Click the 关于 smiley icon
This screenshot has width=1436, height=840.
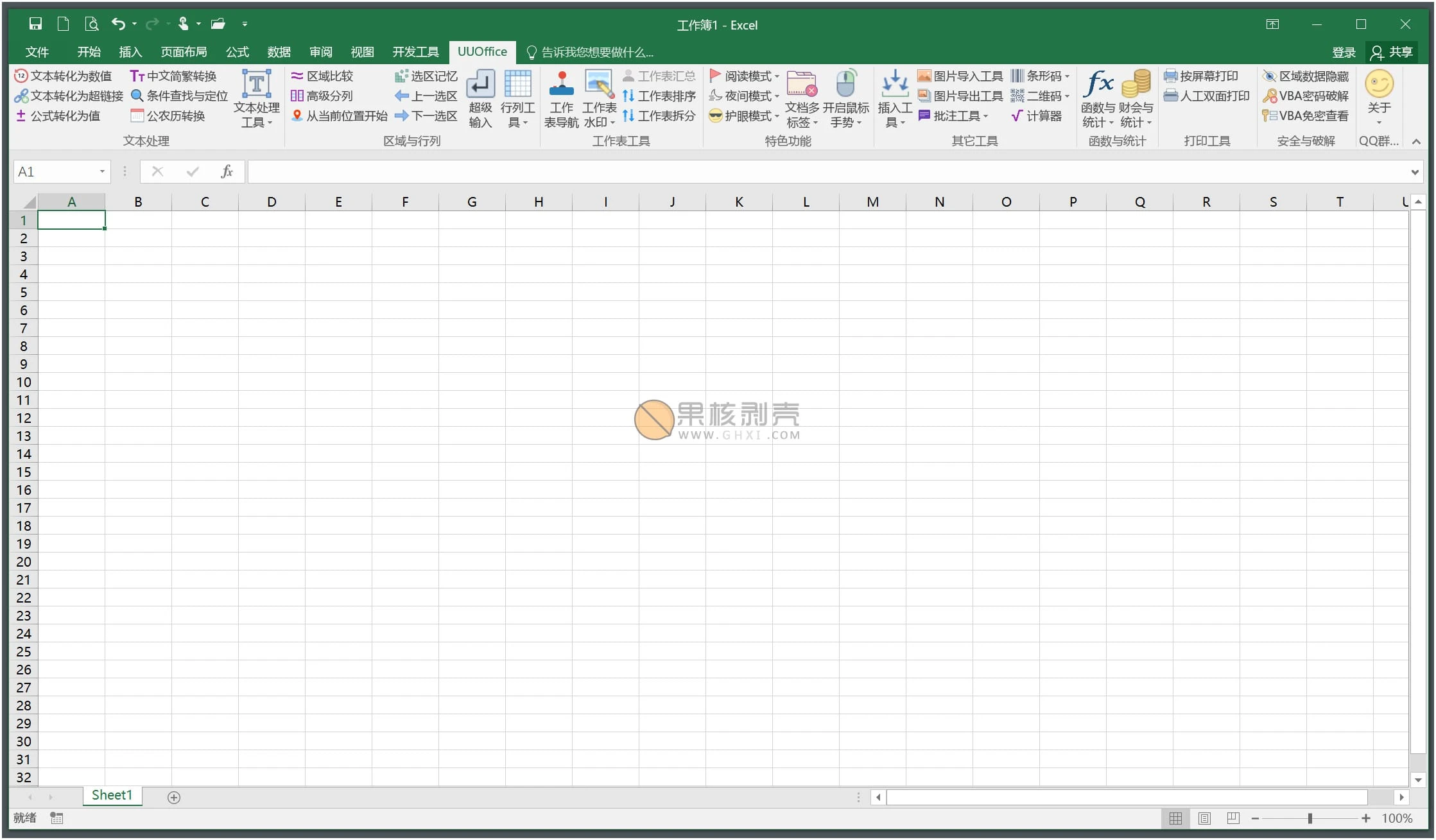click(1378, 84)
